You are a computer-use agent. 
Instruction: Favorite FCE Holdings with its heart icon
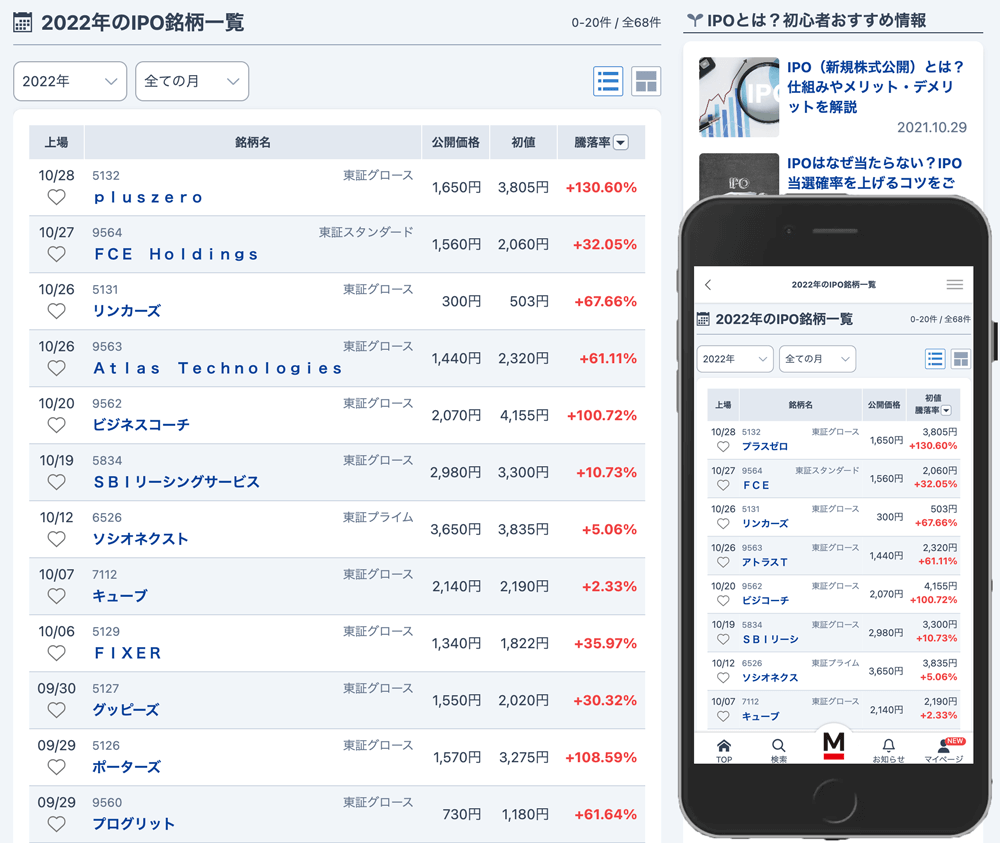click(x=57, y=254)
